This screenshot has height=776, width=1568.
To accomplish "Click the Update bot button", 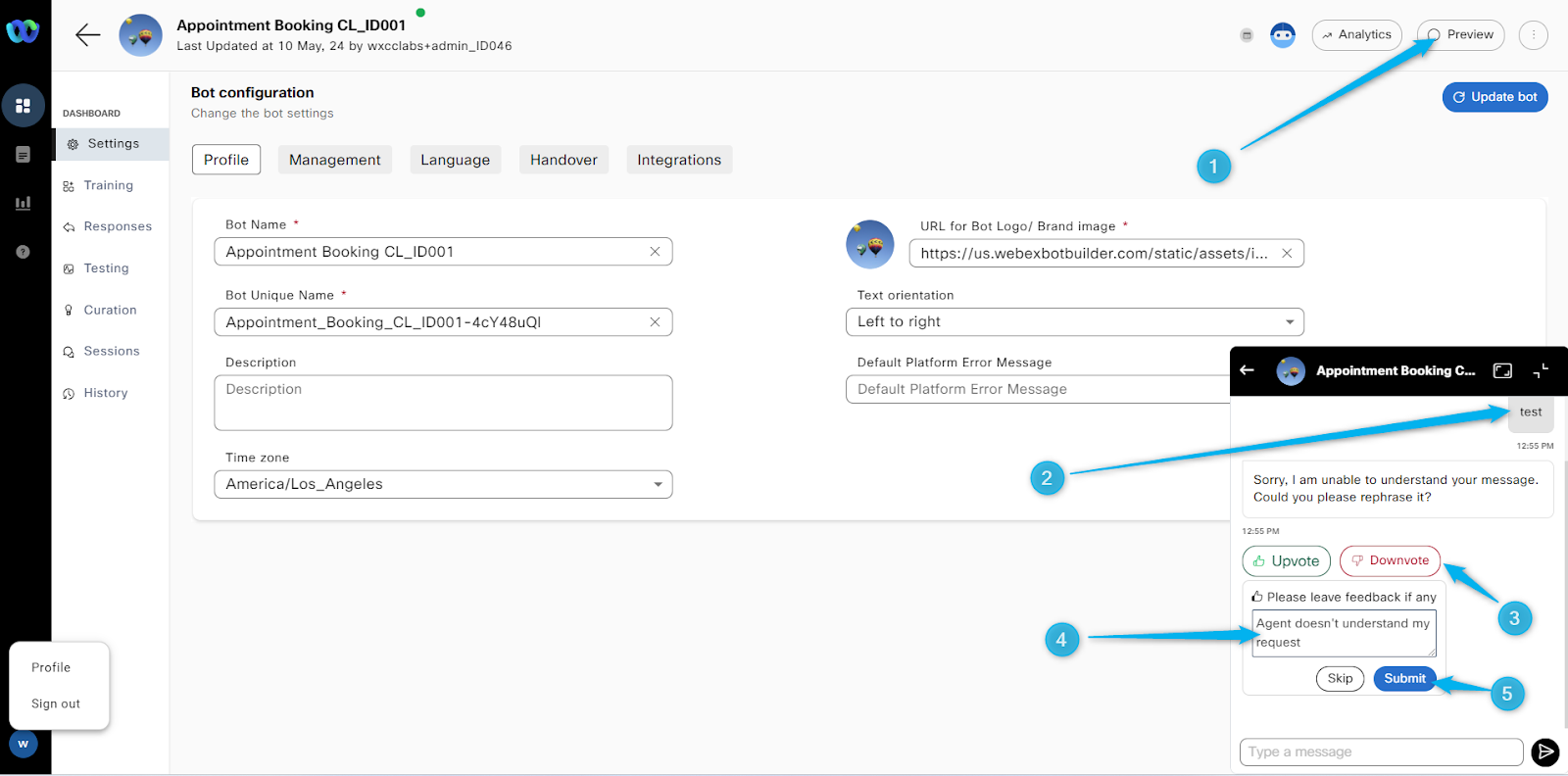I will pos(1494,97).
